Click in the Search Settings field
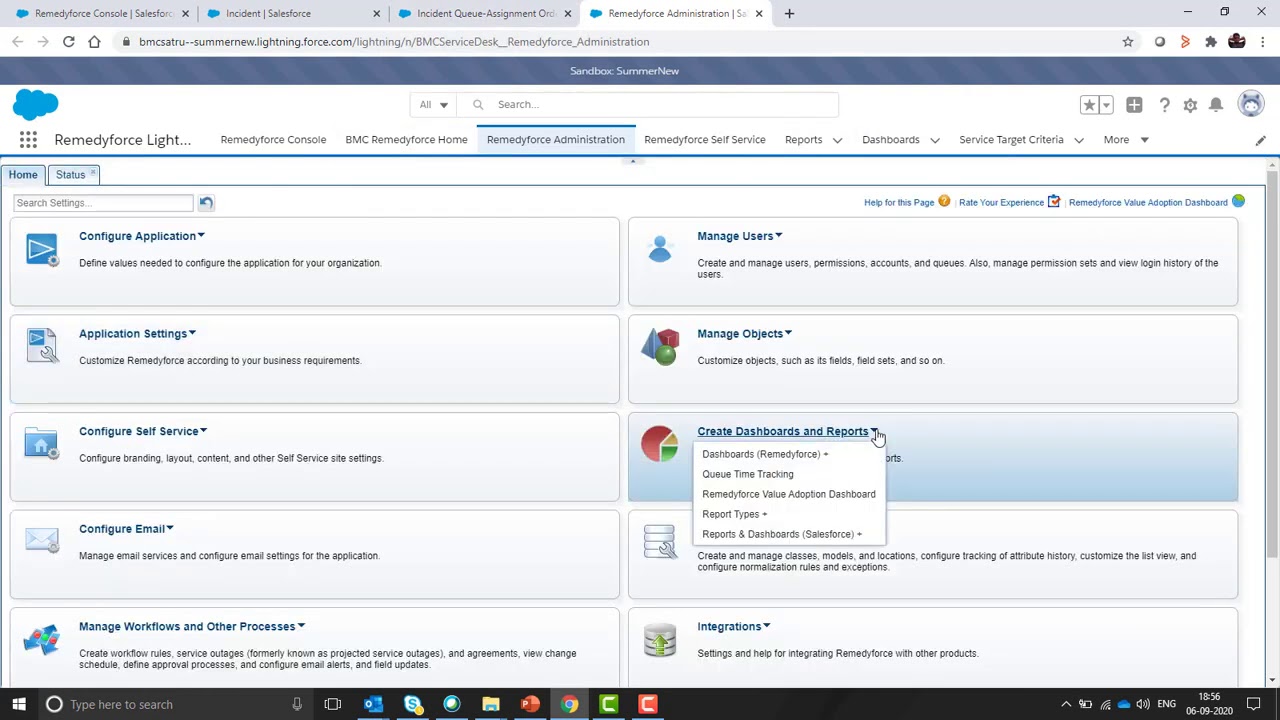Image resolution: width=1280 pixels, height=720 pixels. point(103,203)
